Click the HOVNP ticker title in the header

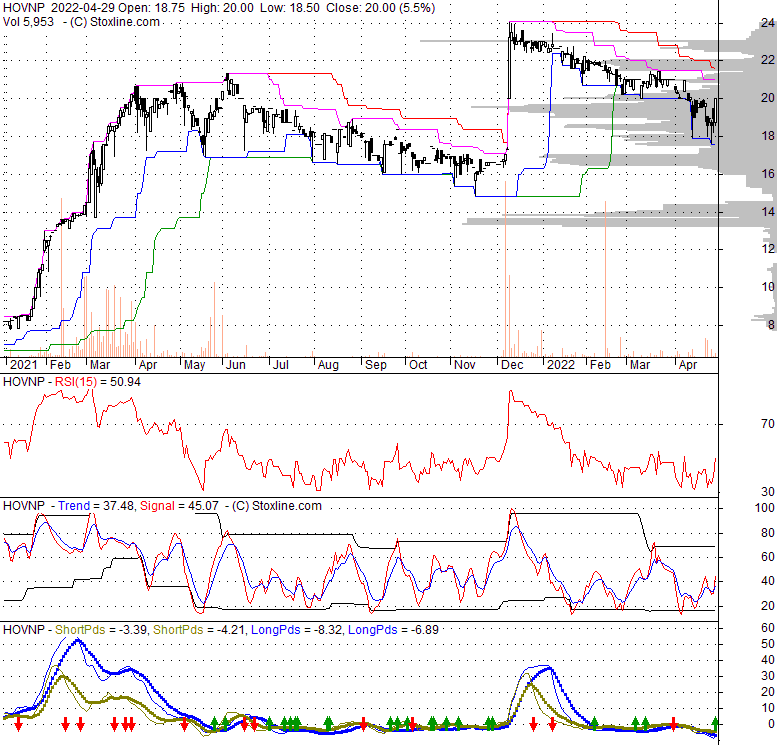(24, 8)
